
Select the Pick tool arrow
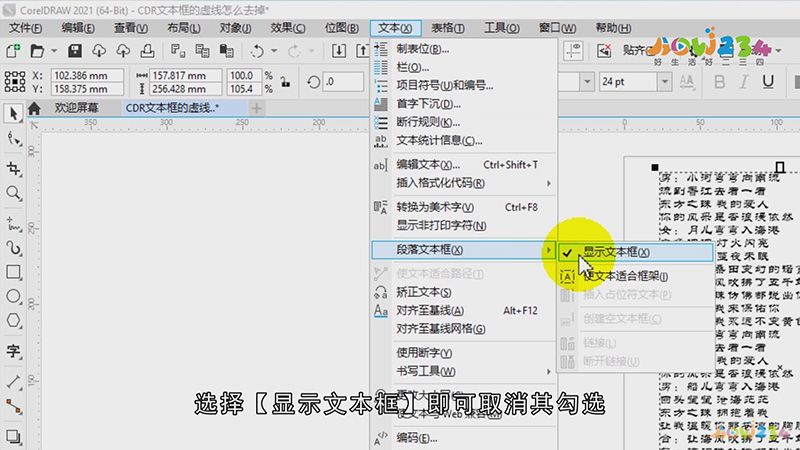[14, 113]
